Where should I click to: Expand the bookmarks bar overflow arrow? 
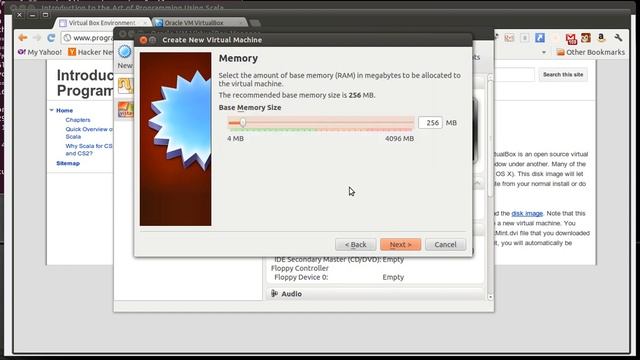click(544, 52)
